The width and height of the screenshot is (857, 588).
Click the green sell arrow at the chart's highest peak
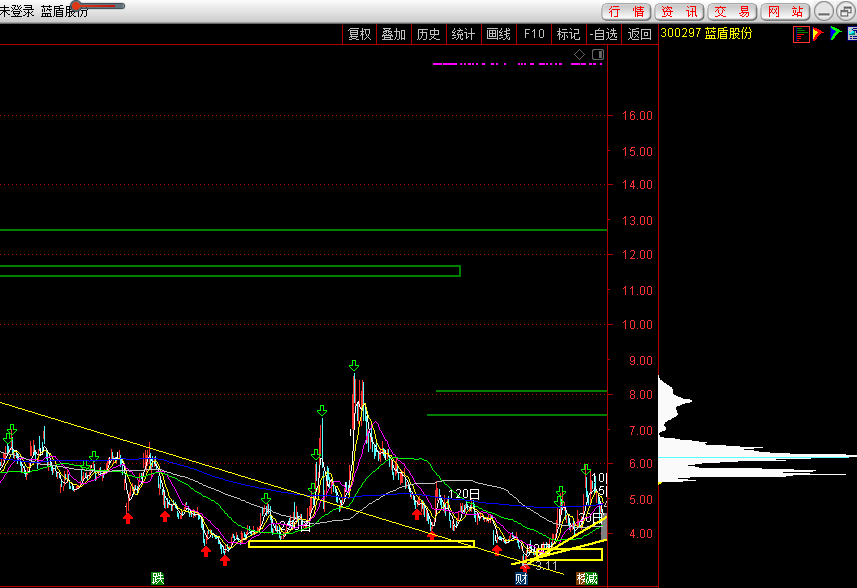354,366
